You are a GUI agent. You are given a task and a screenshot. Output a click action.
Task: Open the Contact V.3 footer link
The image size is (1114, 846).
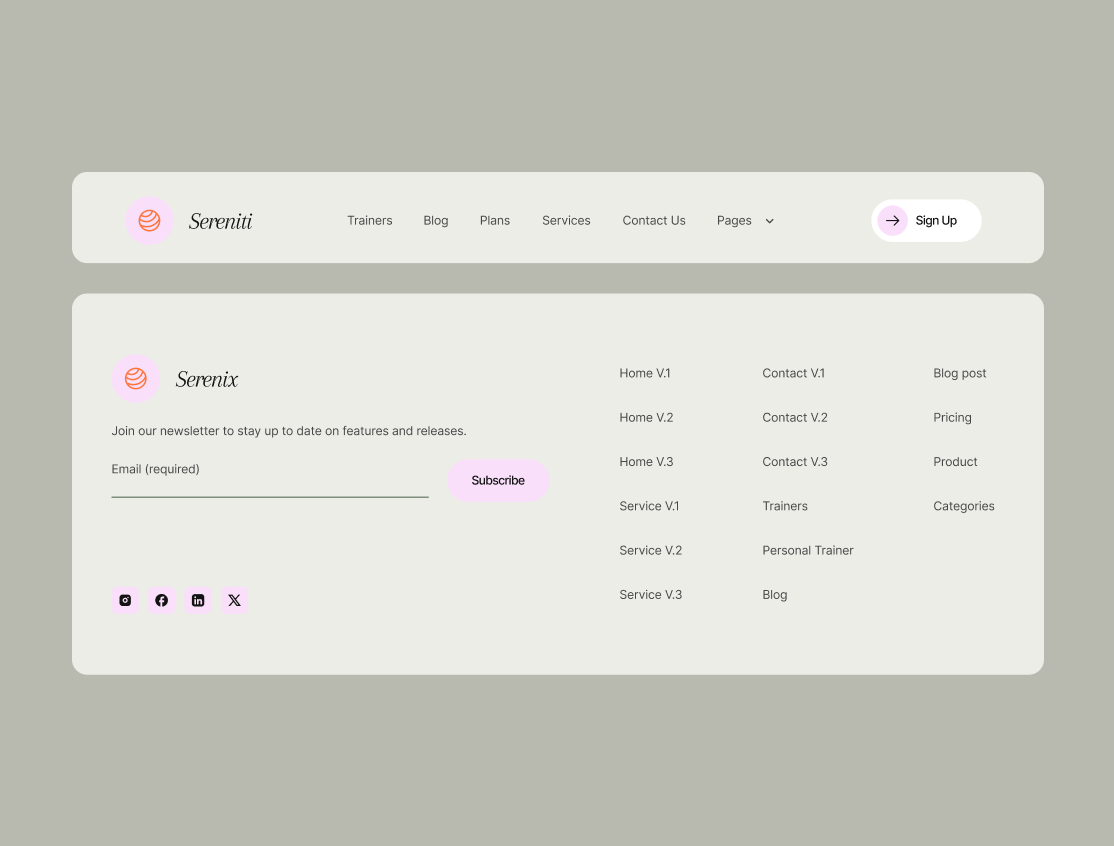click(x=794, y=462)
